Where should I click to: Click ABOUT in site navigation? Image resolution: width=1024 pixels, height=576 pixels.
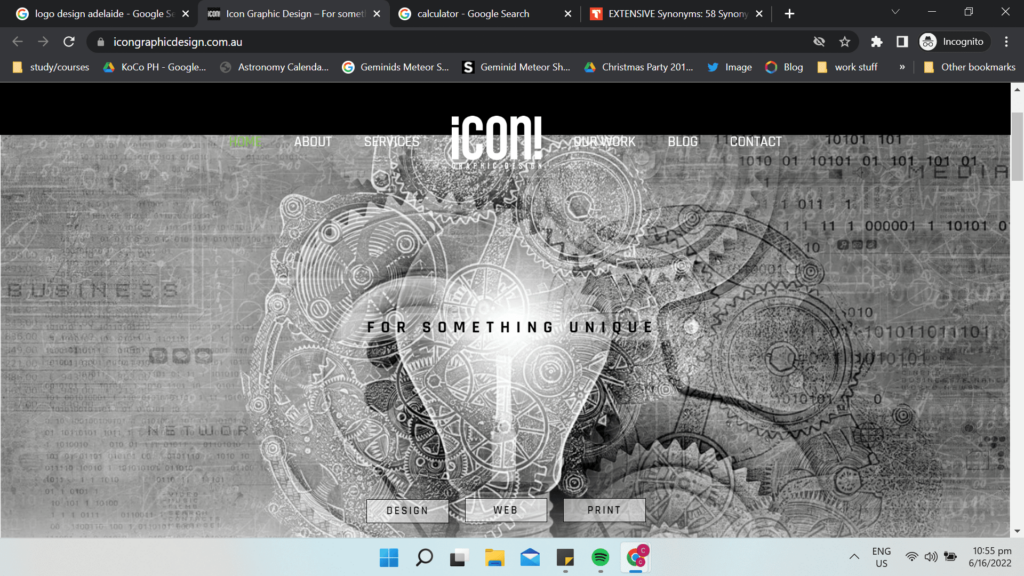(313, 142)
